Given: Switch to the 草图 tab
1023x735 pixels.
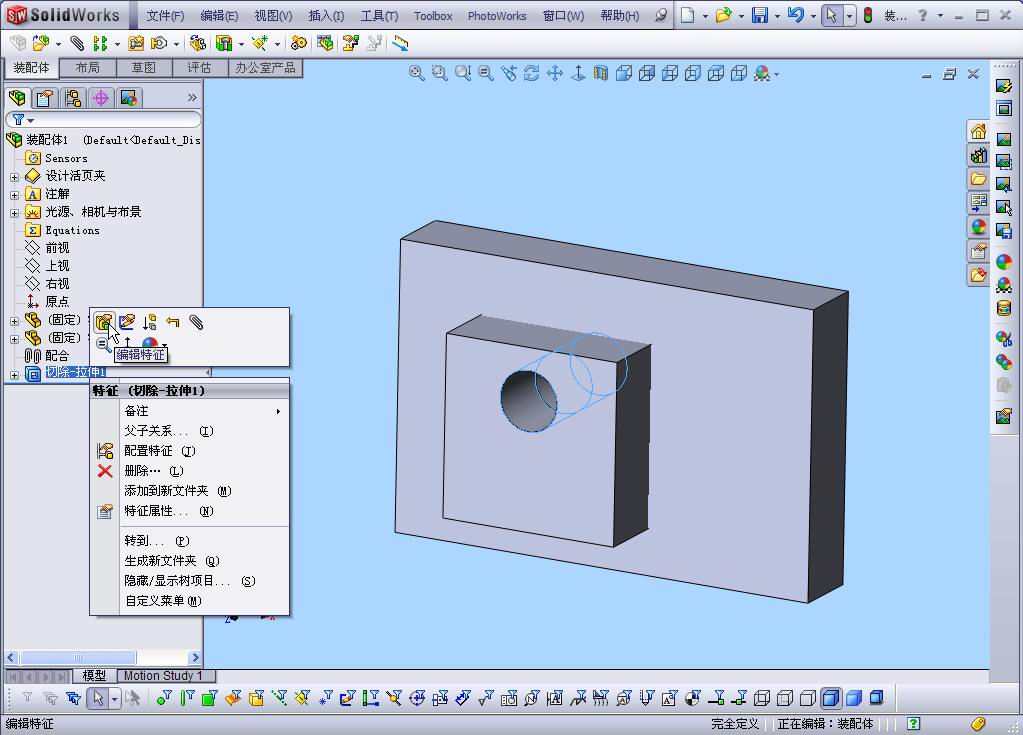Looking at the screenshot, I should pos(144,68).
